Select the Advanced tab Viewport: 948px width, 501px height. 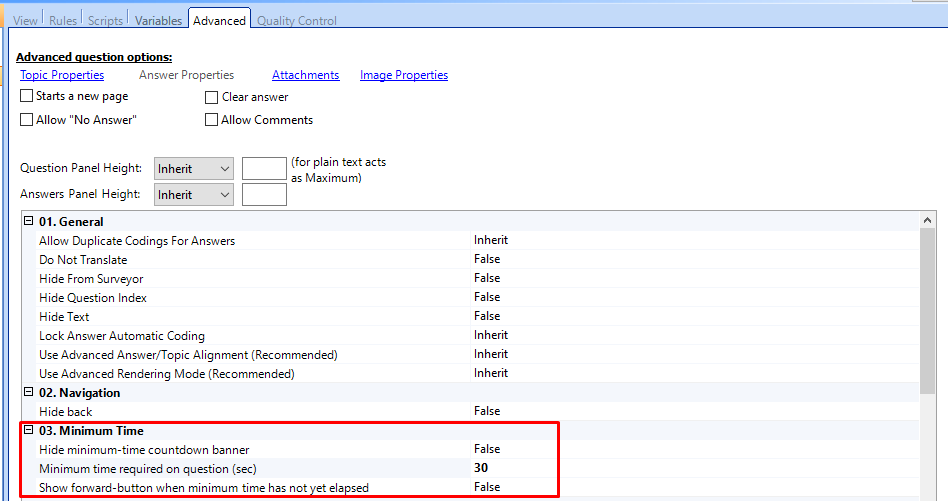[219, 21]
